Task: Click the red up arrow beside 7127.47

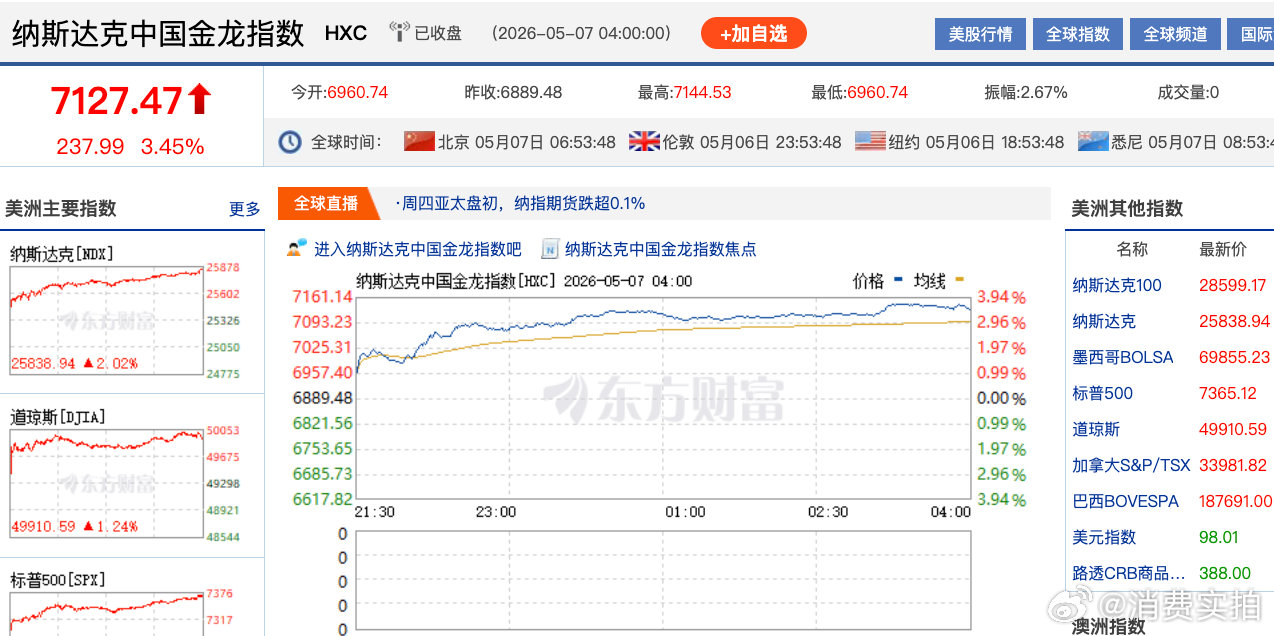Action: coord(200,100)
